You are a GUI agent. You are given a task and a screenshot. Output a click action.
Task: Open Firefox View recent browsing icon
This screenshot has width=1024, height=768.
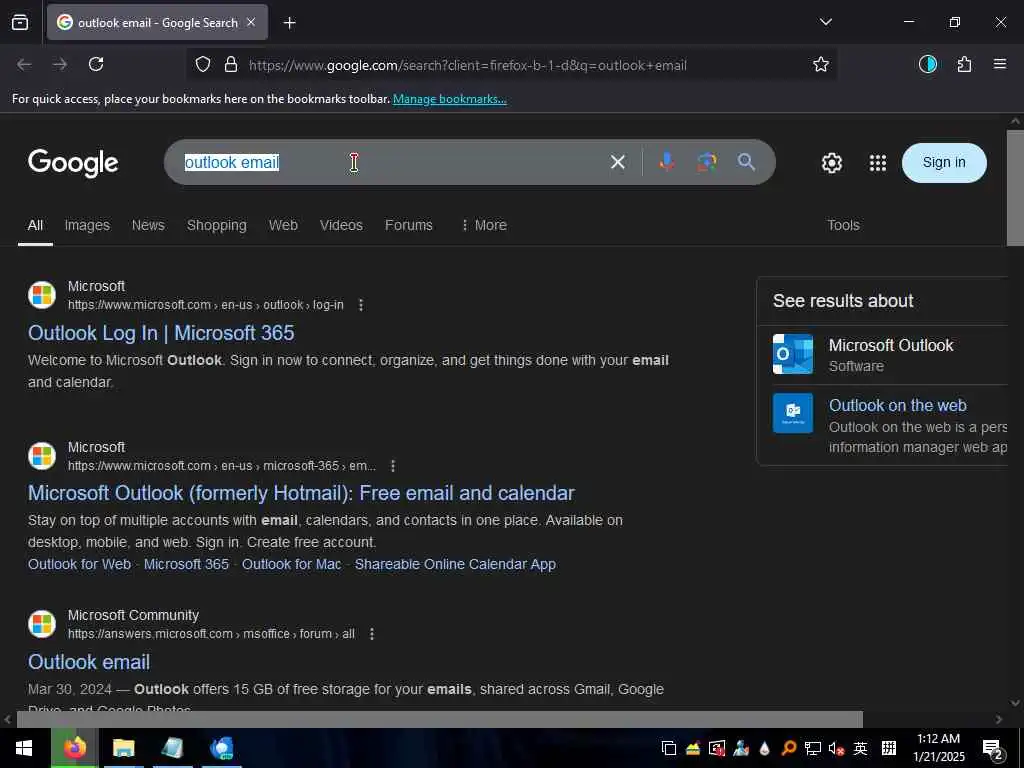point(20,22)
